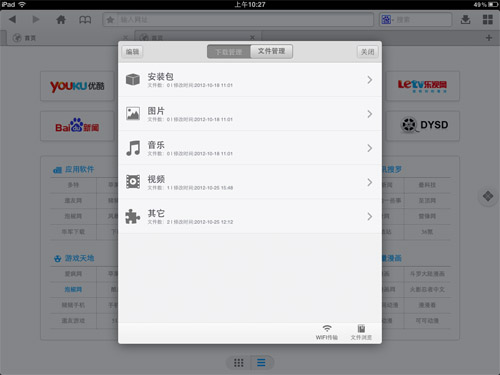Tap the 文件浏览 icon

(x=361, y=332)
